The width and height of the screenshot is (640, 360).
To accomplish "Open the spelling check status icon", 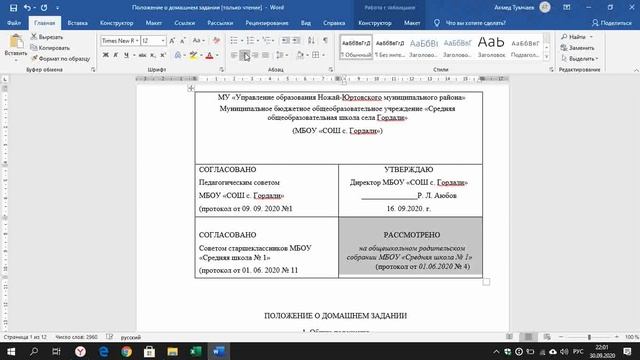I will (109, 337).
